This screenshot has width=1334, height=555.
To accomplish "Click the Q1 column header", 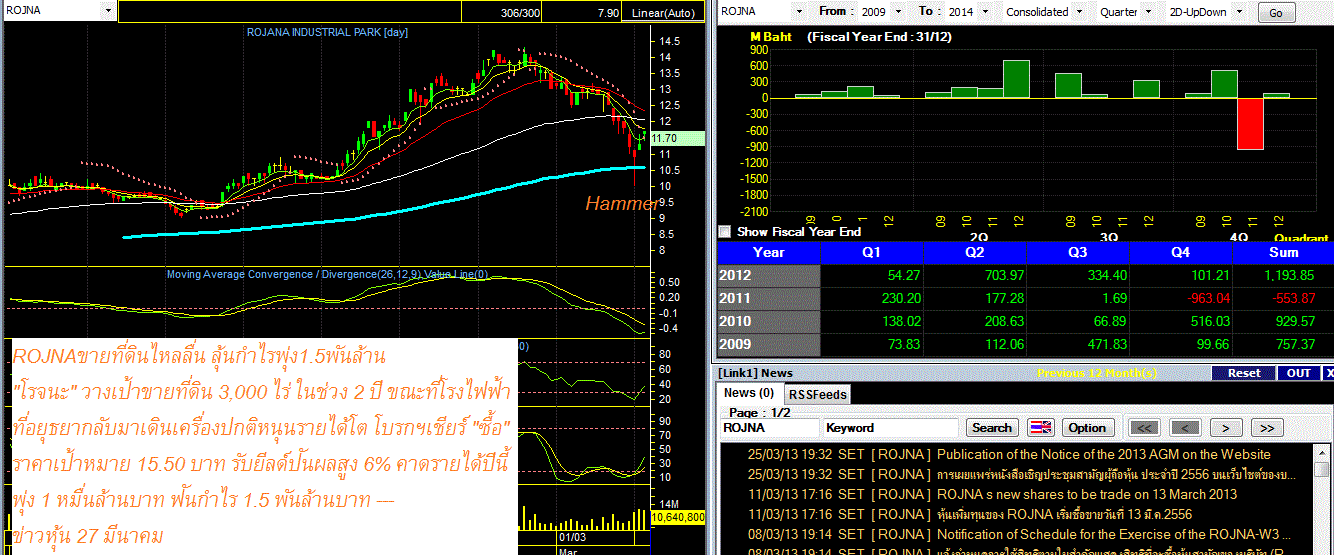I will click(x=873, y=252).
